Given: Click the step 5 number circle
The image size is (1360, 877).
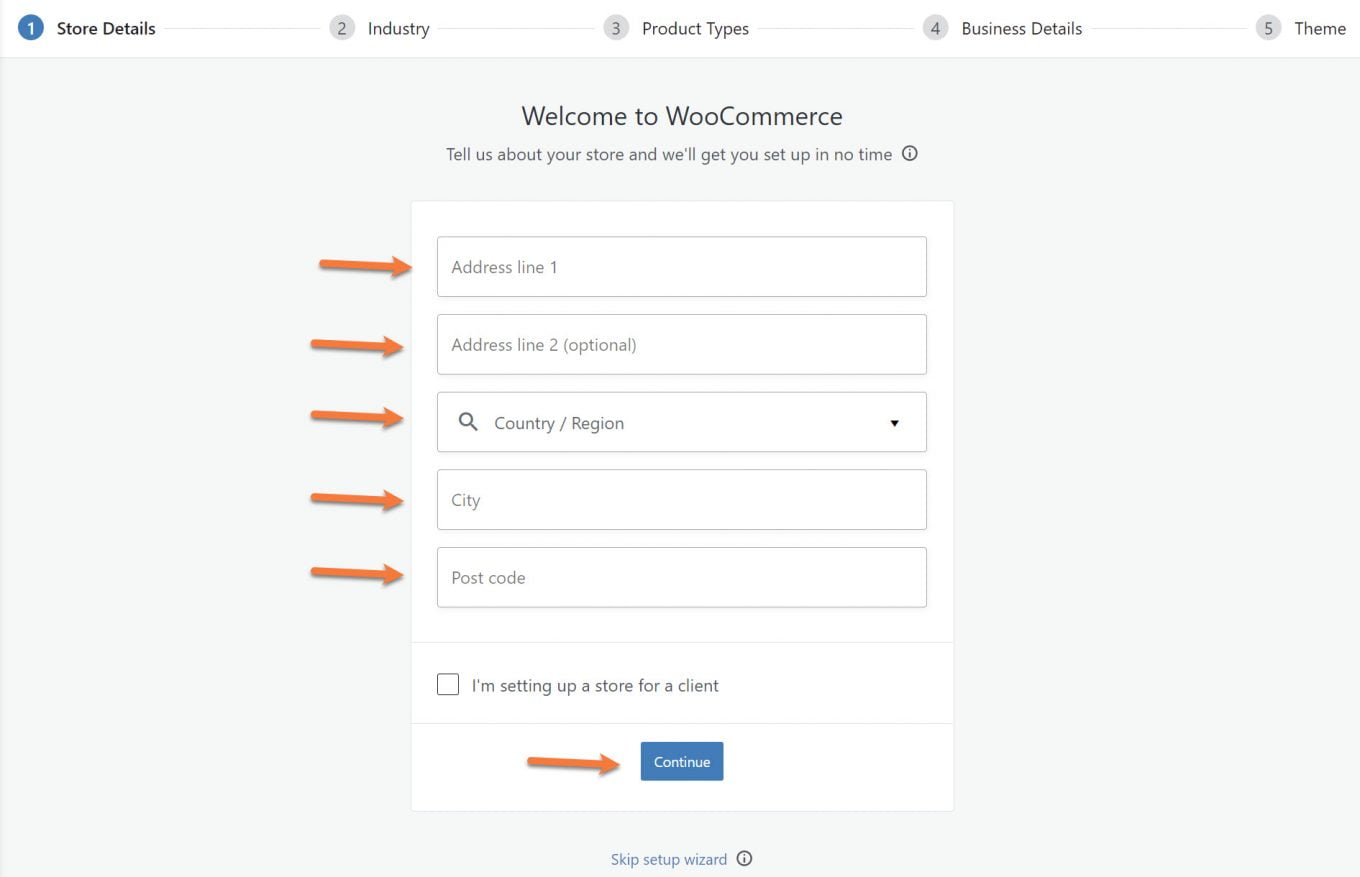Looking at the screenshot, I should coord(1268,28).
